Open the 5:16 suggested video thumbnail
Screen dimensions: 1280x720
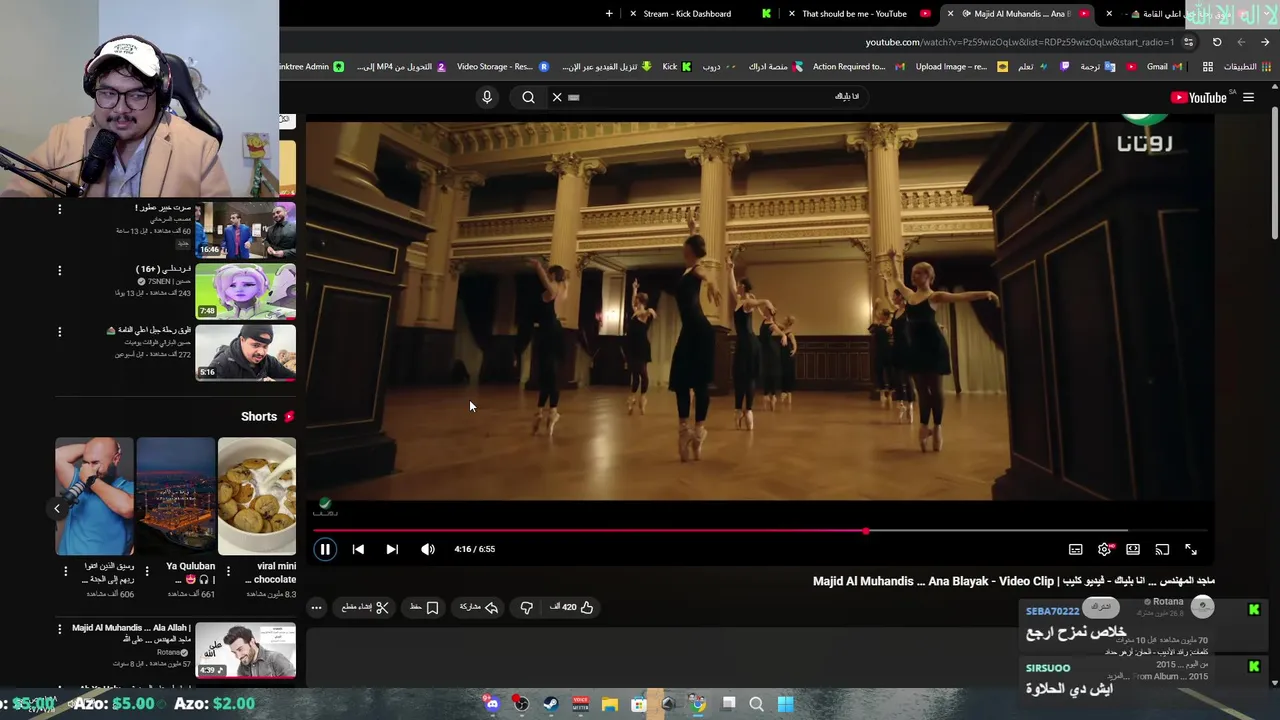[245, 352]
